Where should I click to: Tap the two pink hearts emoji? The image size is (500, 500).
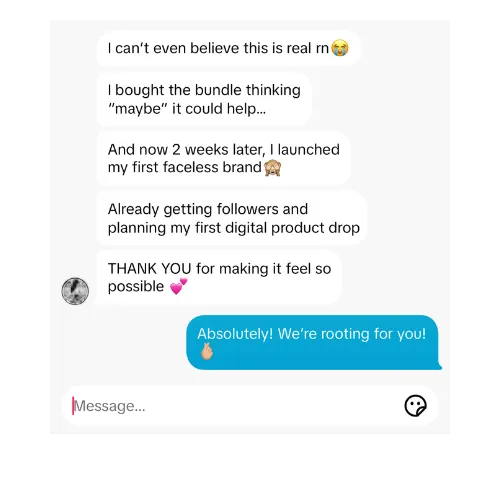point(179,286)
